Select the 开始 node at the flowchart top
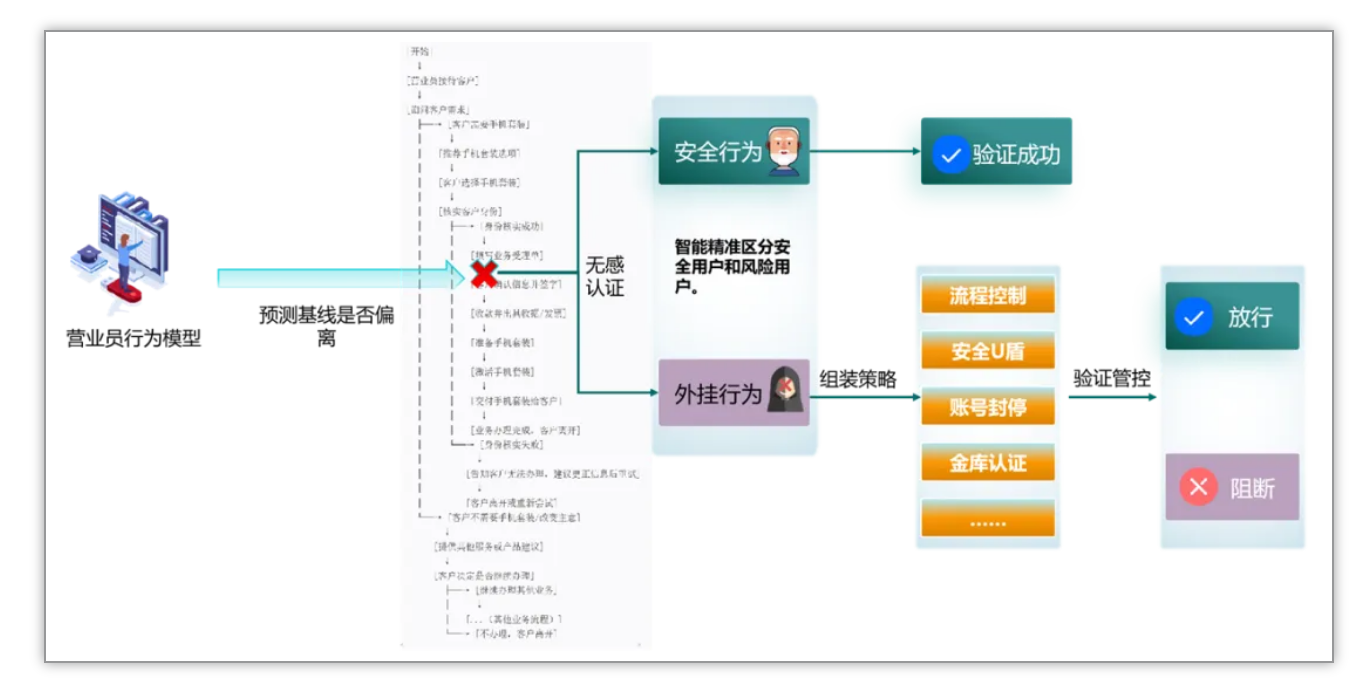The height and width of the screenshot is (696, 1361). click(420, 50)
